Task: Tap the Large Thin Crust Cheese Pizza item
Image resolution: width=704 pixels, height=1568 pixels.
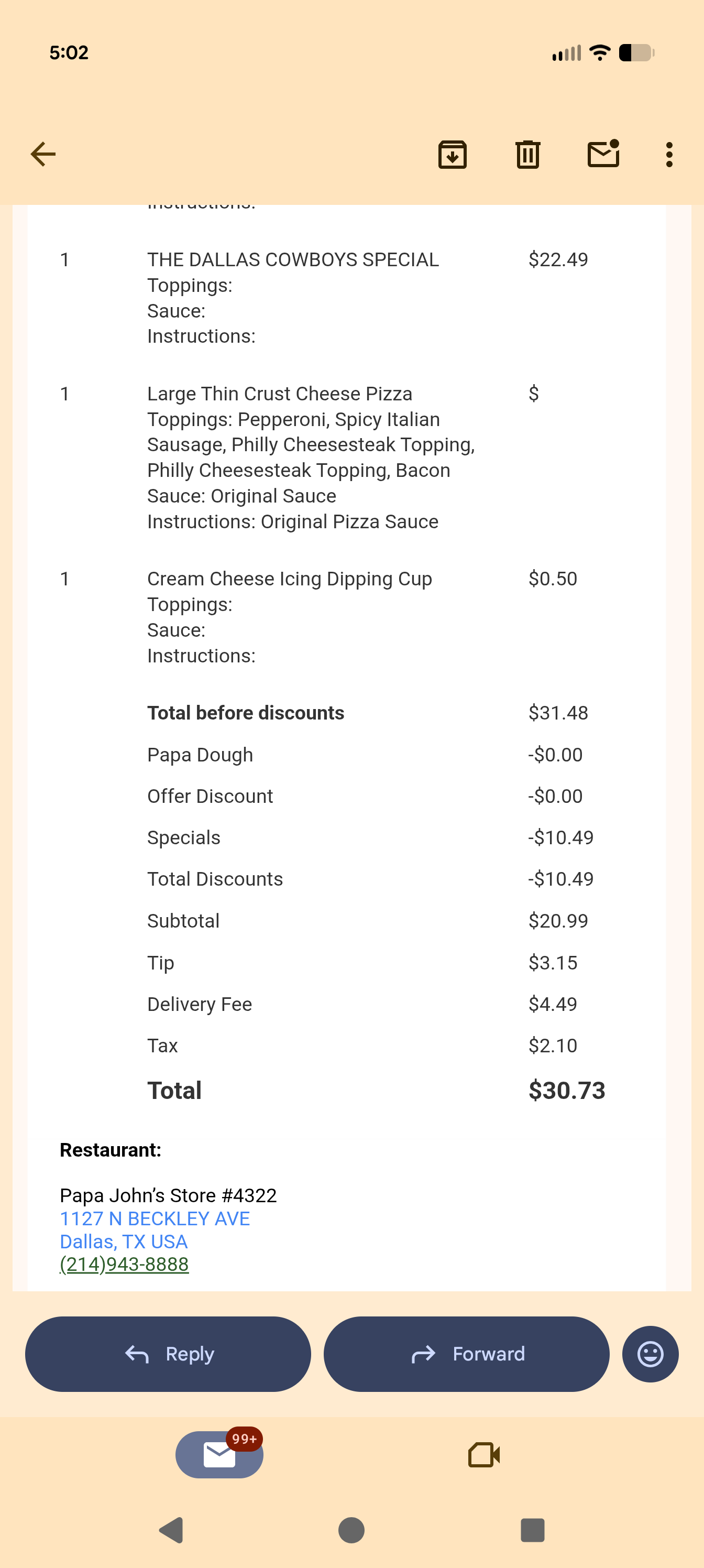Action: (x=279, y=394)
